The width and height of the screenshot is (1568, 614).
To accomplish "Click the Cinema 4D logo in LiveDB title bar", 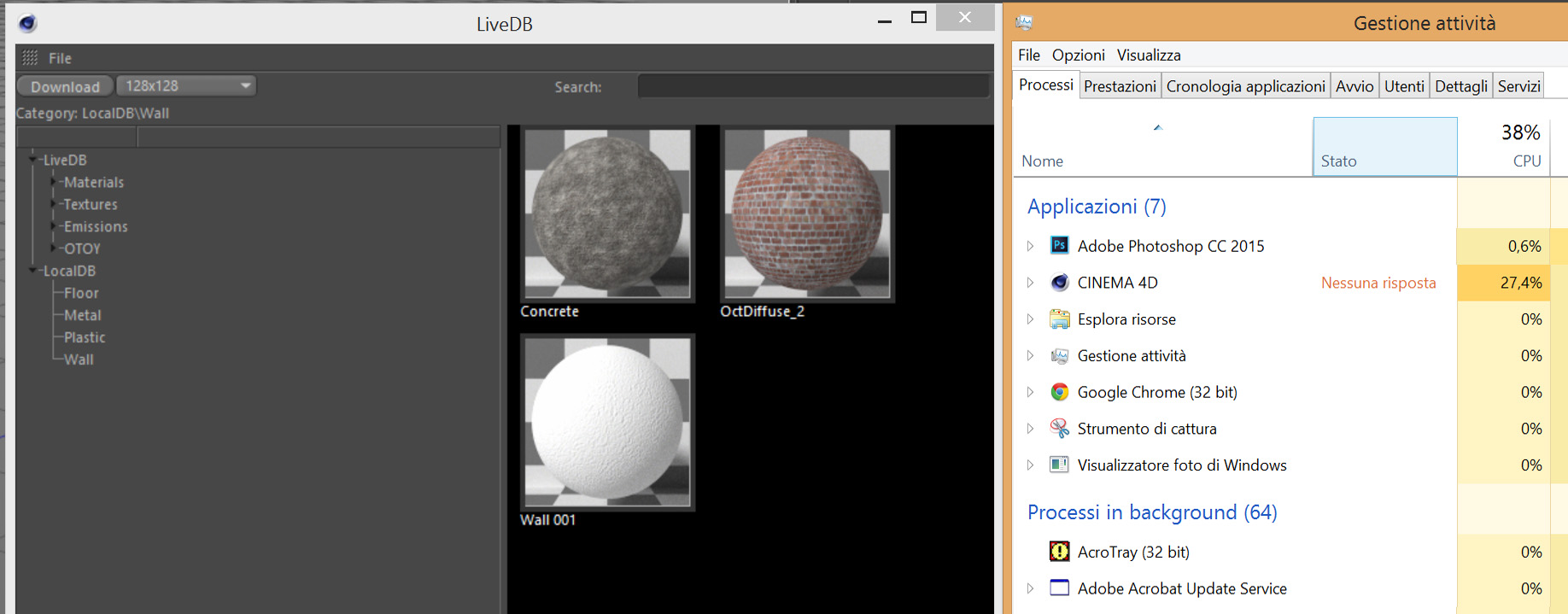I will (27, 23).
